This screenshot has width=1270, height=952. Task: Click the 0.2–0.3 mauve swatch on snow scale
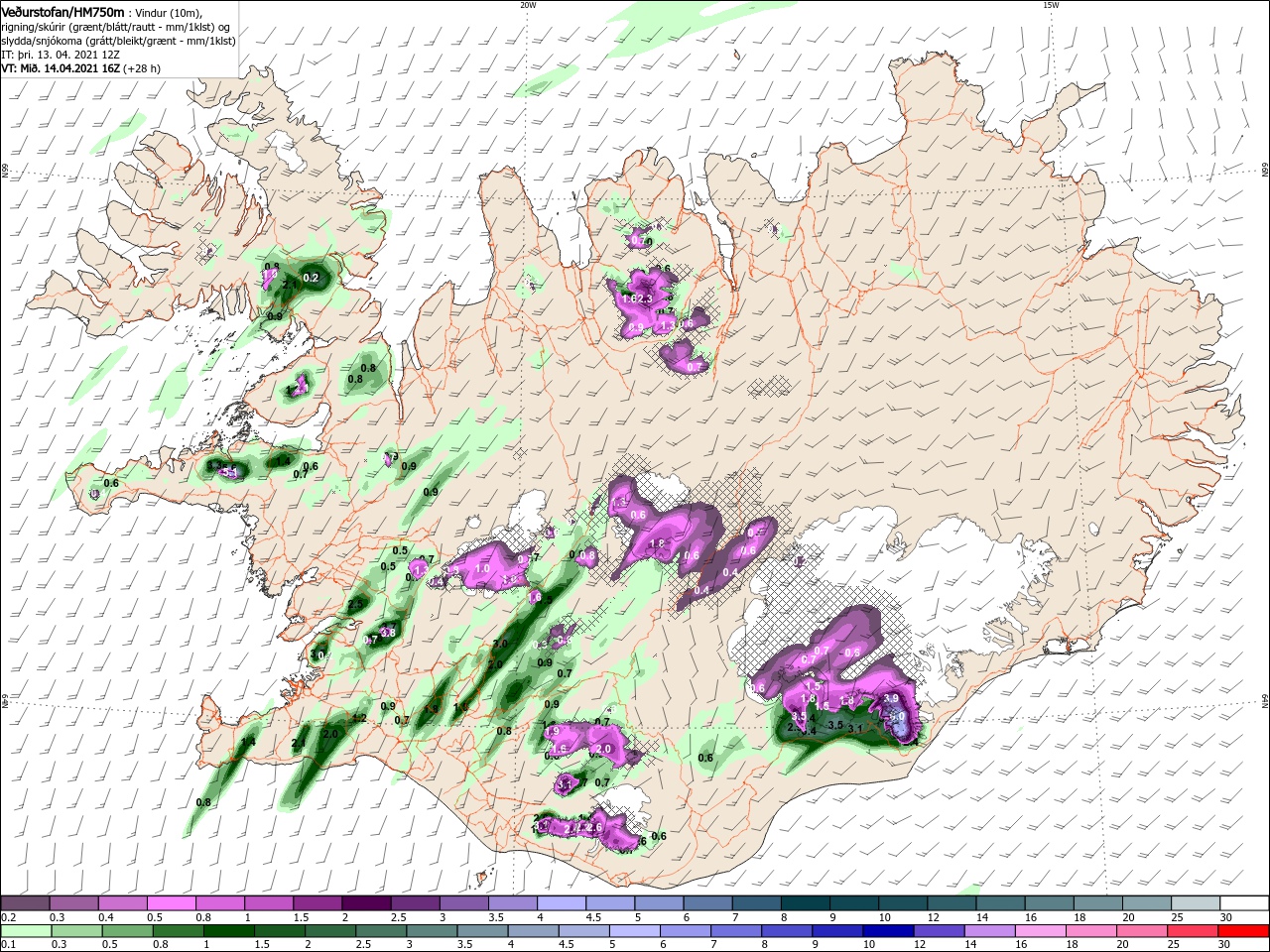(x=25, y=903)
